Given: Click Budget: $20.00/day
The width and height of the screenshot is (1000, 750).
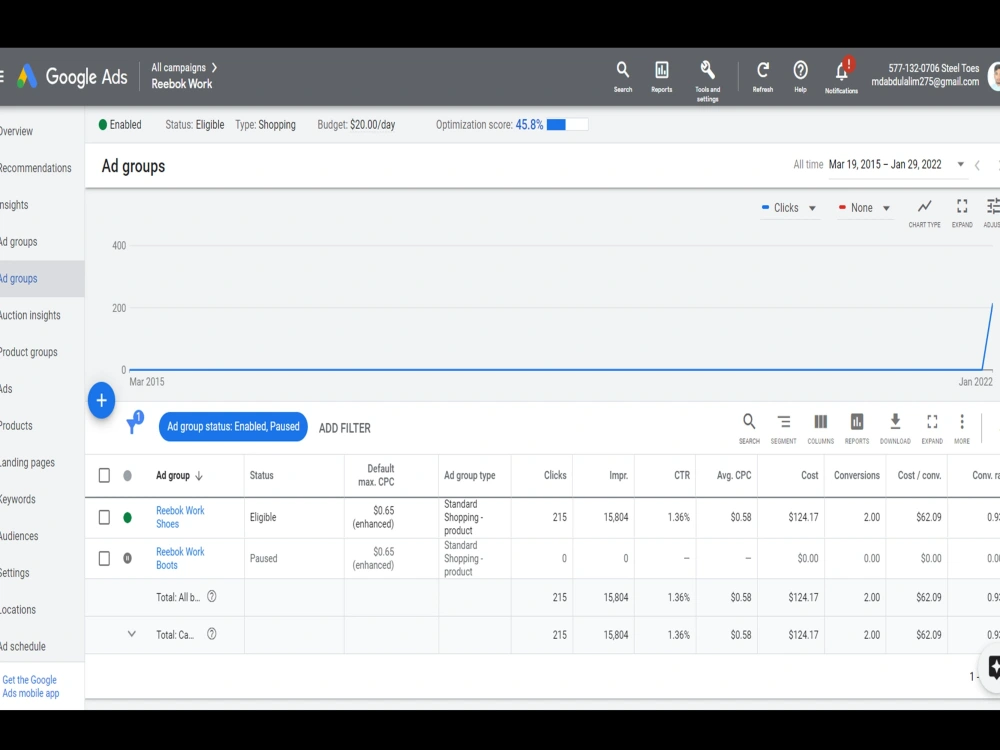Looking at the screenshot, I should (356, 125).
